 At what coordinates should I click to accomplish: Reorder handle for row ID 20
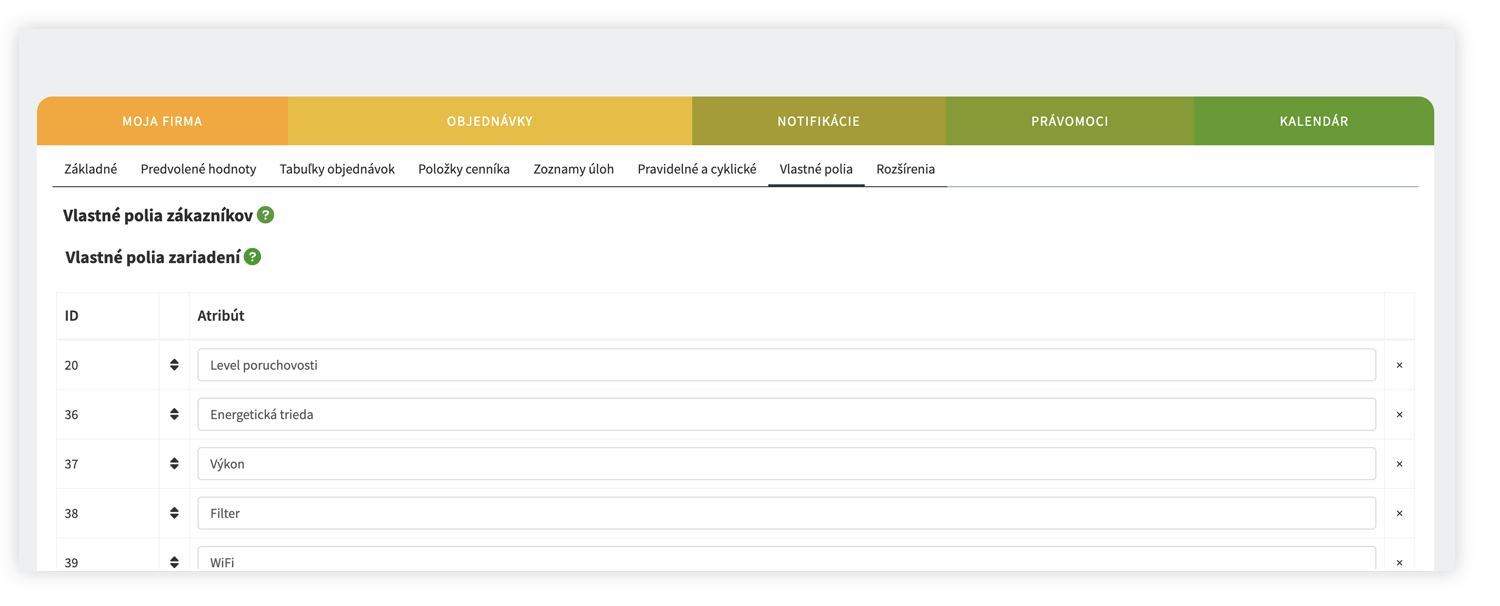point(174,365)
